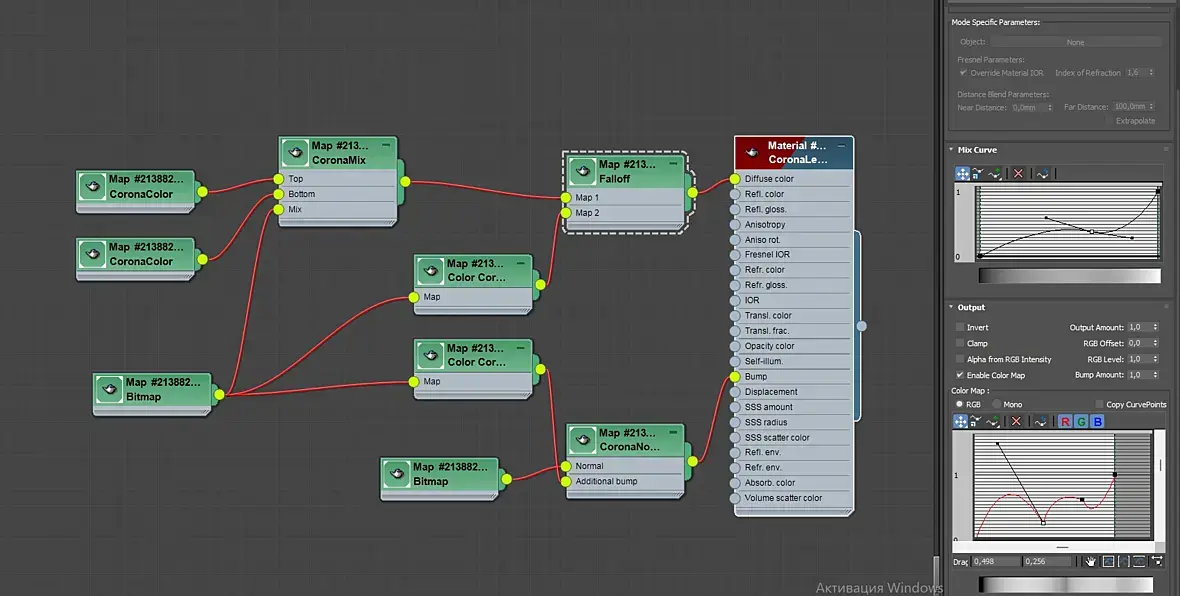
Task: Click Zoom Extents icon below Color Map
Action: (1109, 561)
